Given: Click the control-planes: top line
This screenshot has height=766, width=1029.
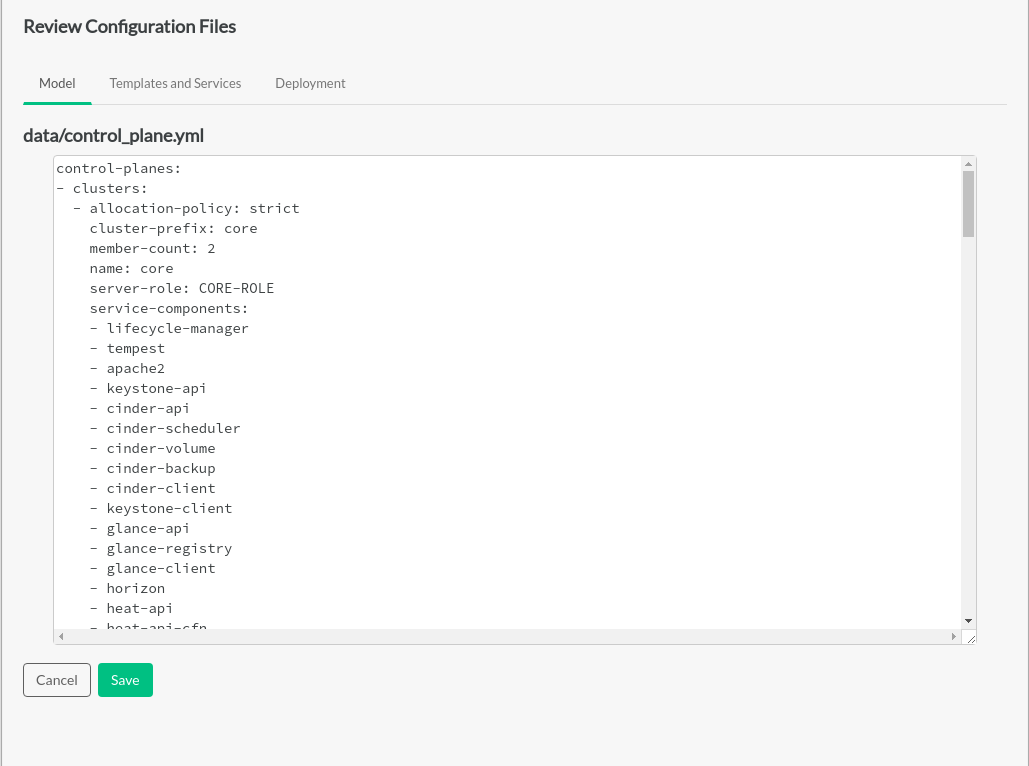Looking at the screenshot, I should [118, 169].
